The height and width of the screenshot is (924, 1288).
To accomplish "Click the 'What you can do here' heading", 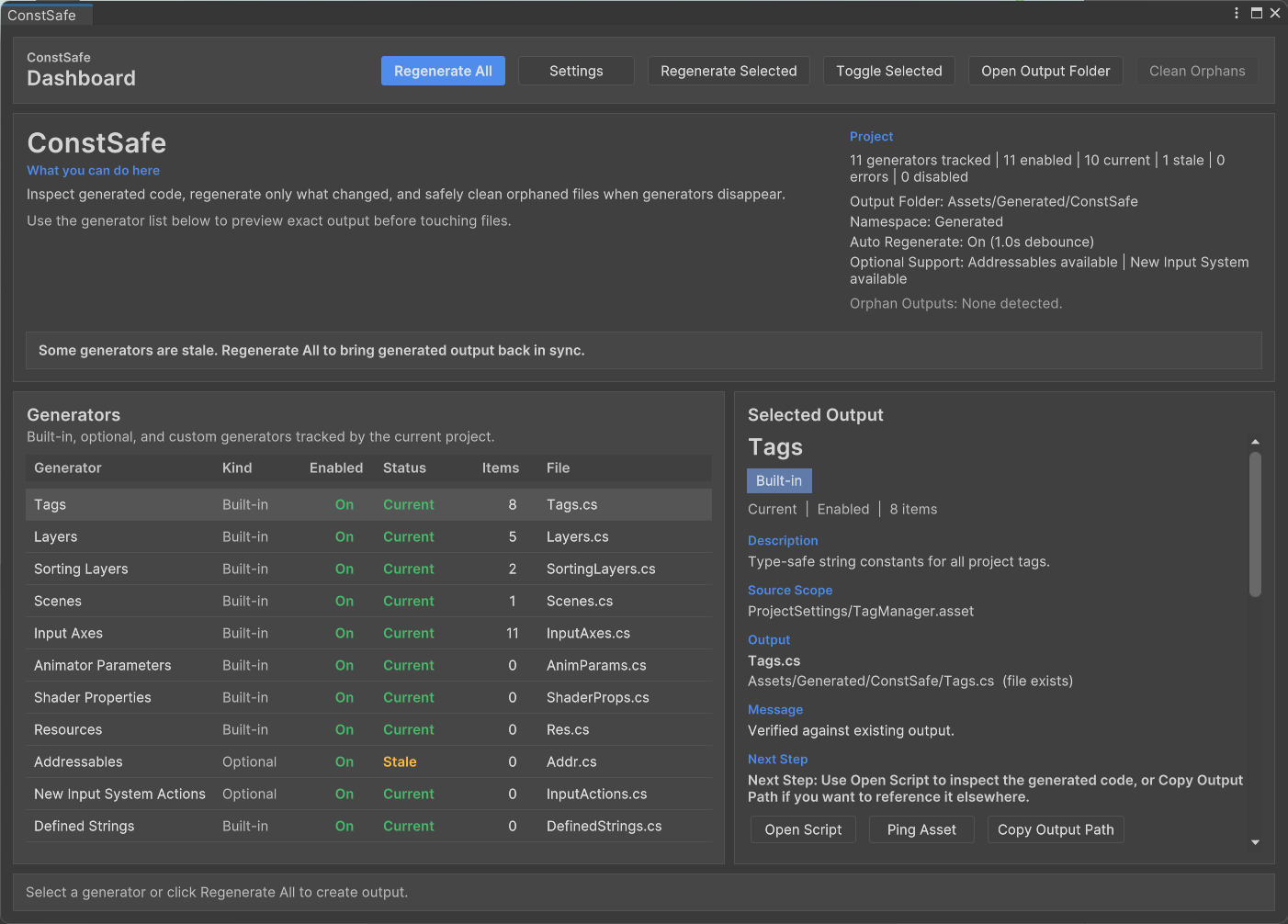I will [x=93, y=170].
